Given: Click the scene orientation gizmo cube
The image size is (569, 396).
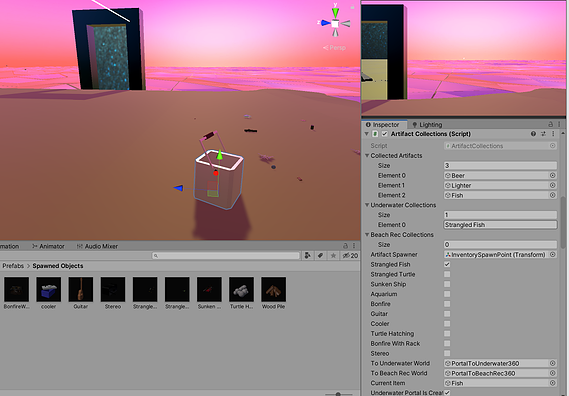Looking at the screenshot, I should coord(335,24).
